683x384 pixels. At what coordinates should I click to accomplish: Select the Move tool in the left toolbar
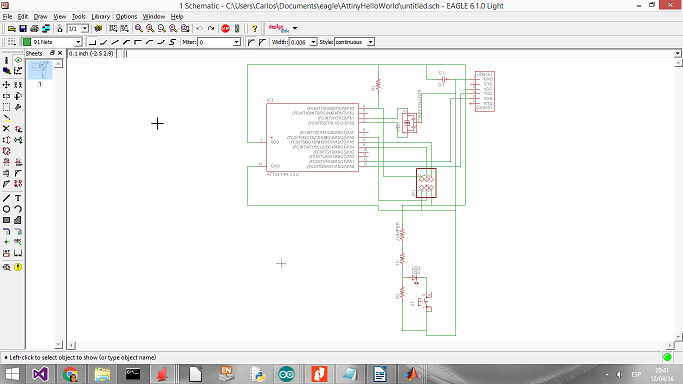pyautogui.click(x=7, y=85)
